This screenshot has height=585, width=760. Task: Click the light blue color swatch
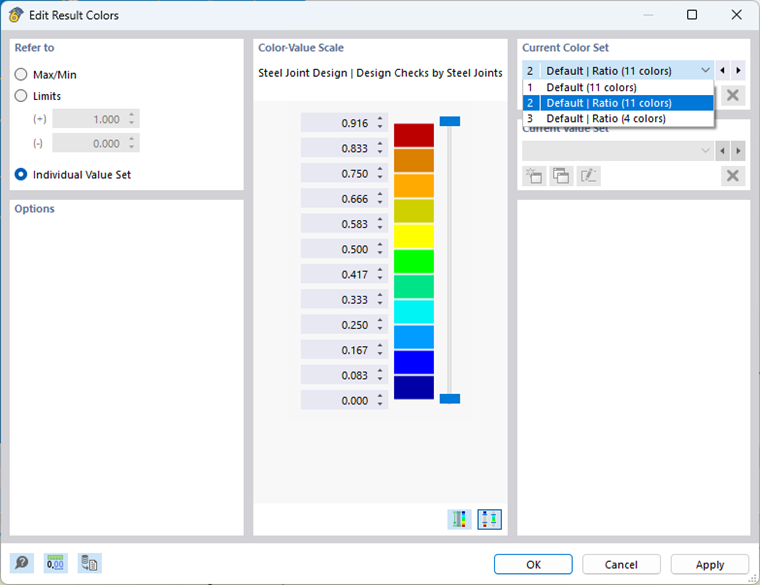[x=413, y=337]
